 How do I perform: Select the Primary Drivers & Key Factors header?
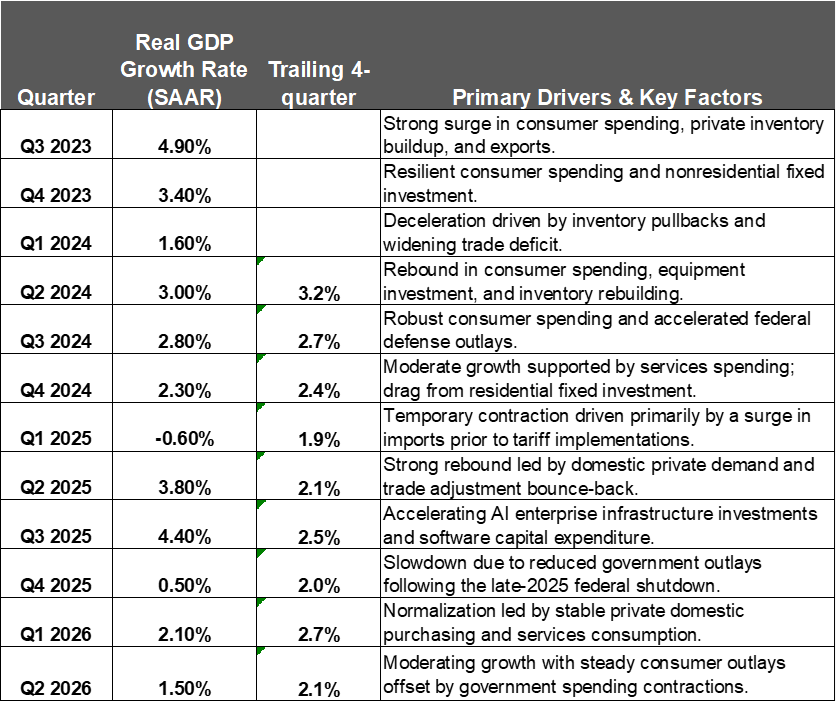607,55
